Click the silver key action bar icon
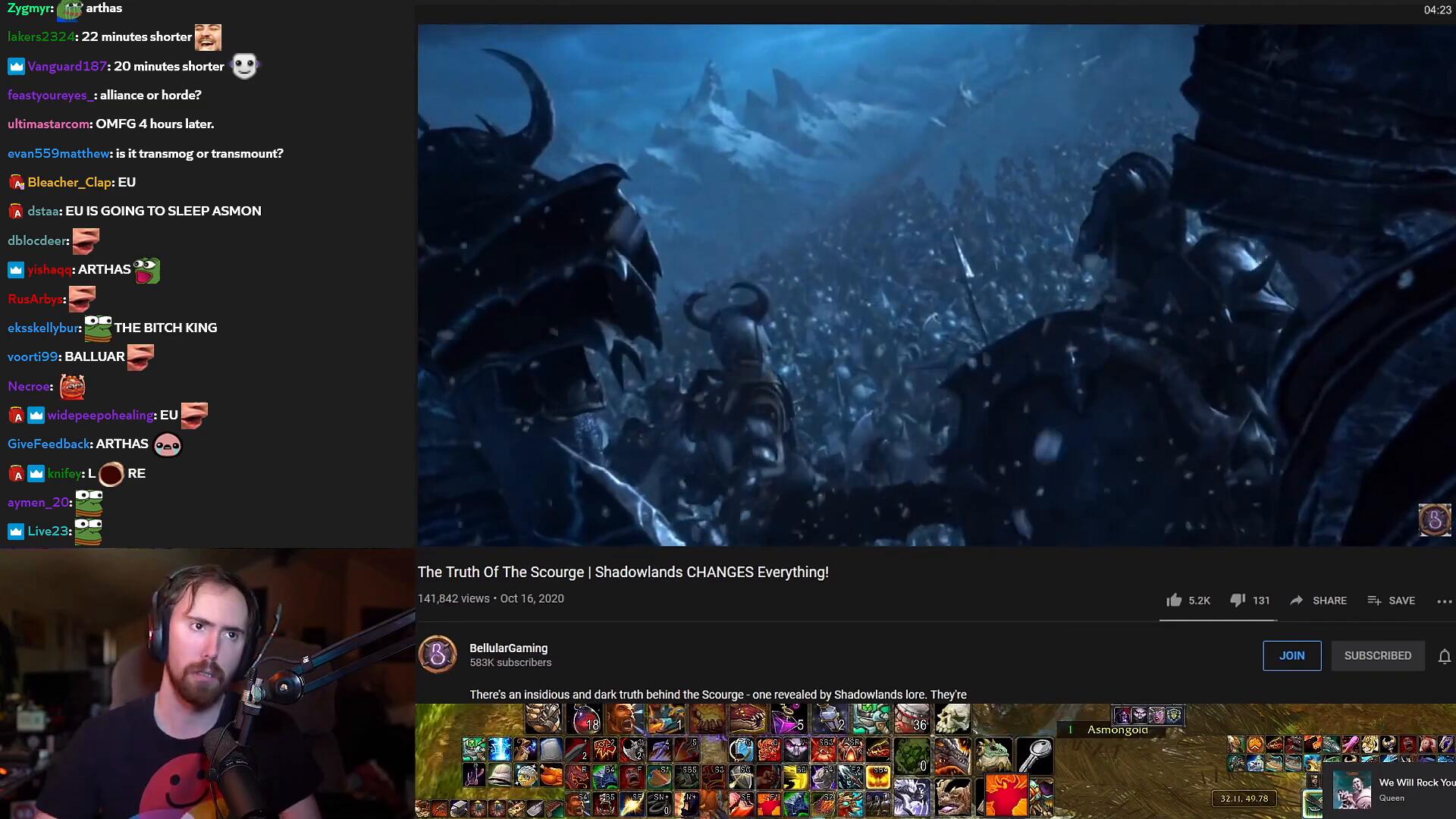 tap(1034, 753)
